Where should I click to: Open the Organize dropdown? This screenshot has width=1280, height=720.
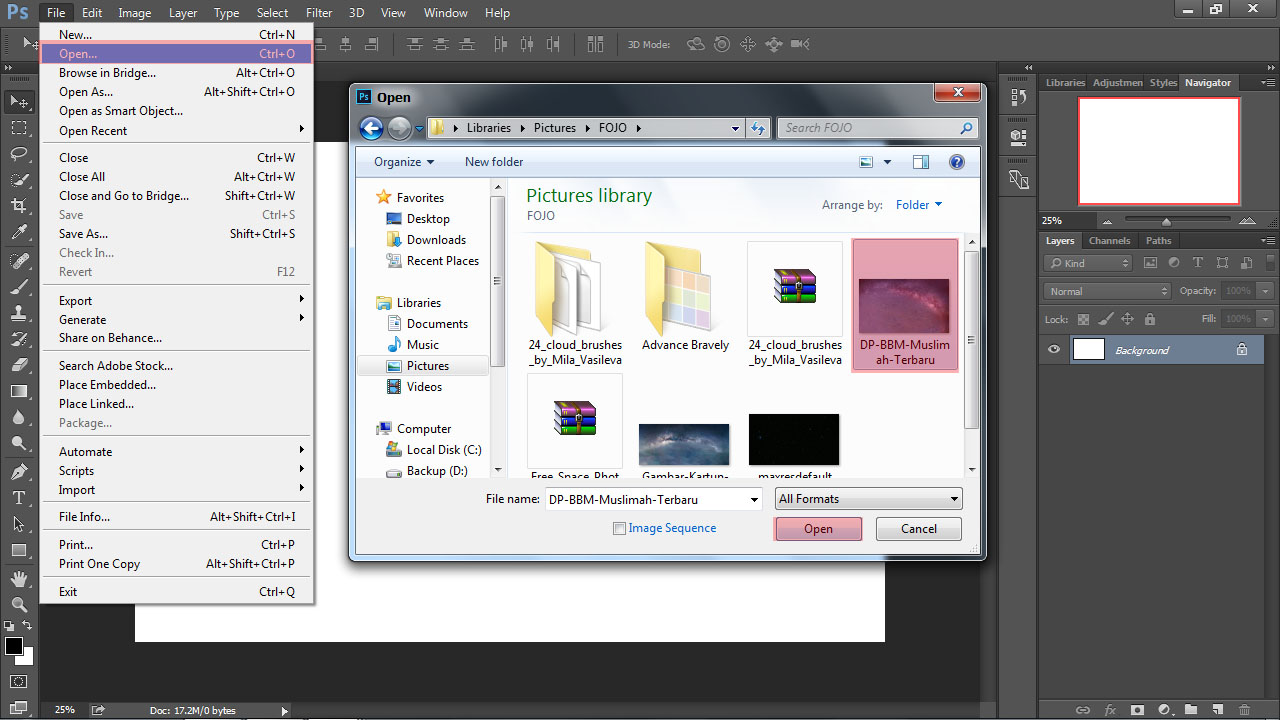pyautogui.click(x=404, y=162)
